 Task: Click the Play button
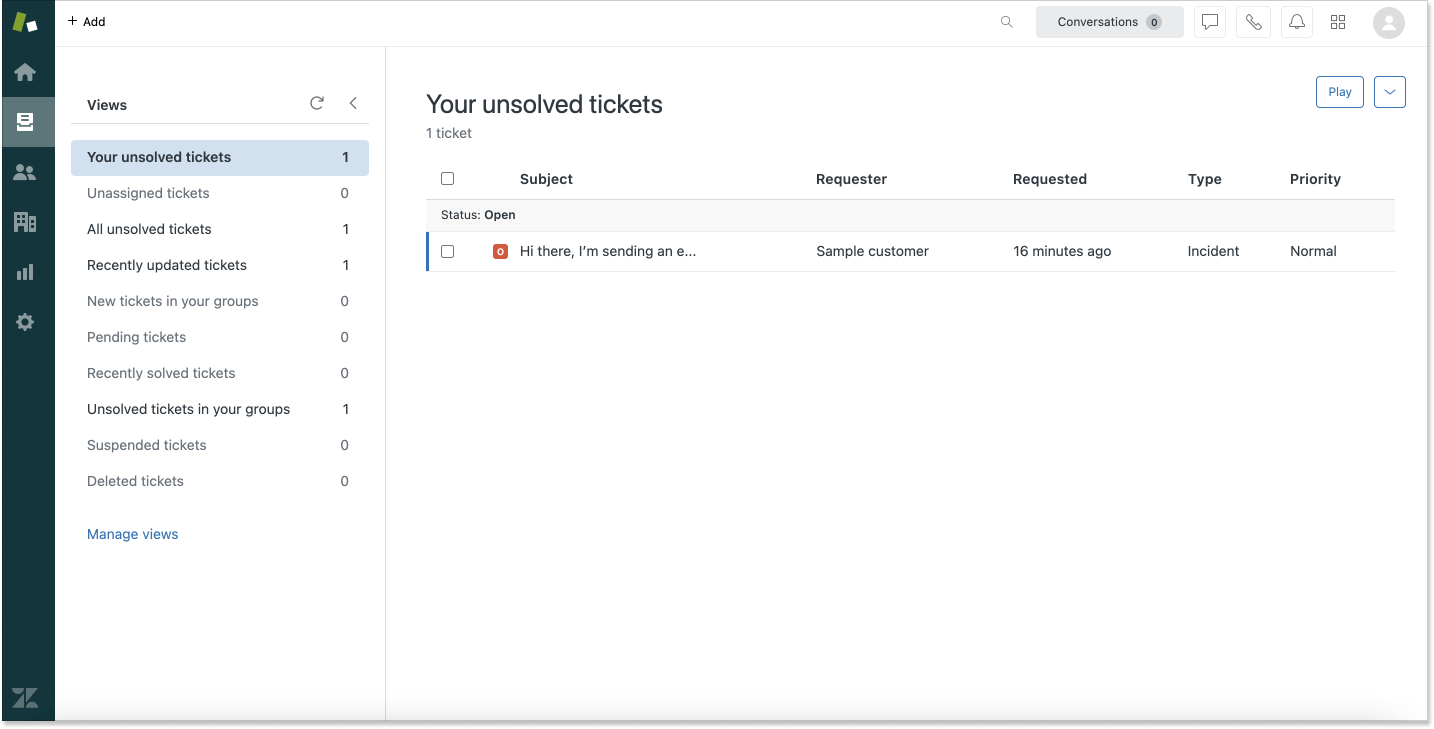[x=1339, y=92]
